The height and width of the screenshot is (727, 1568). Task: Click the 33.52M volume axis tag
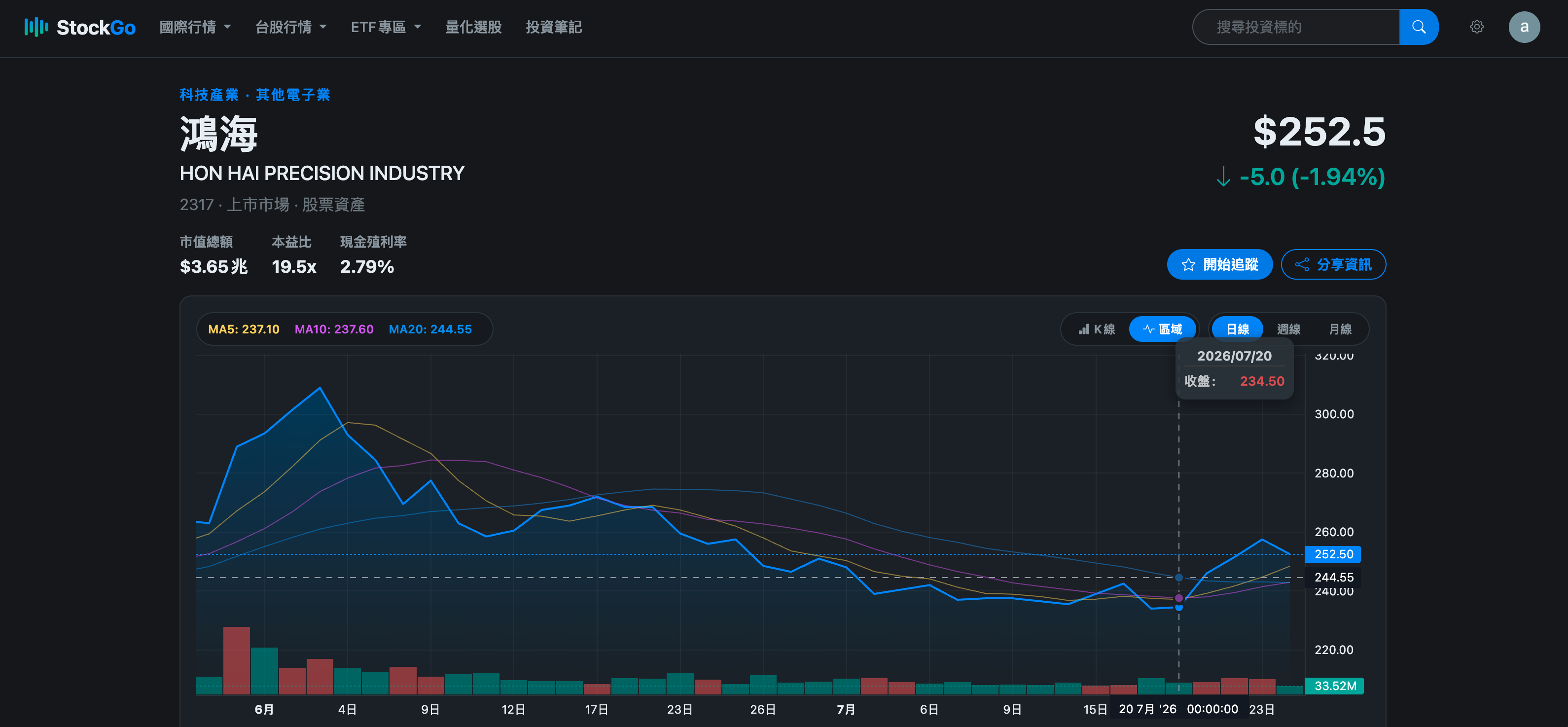[1334, 686]
